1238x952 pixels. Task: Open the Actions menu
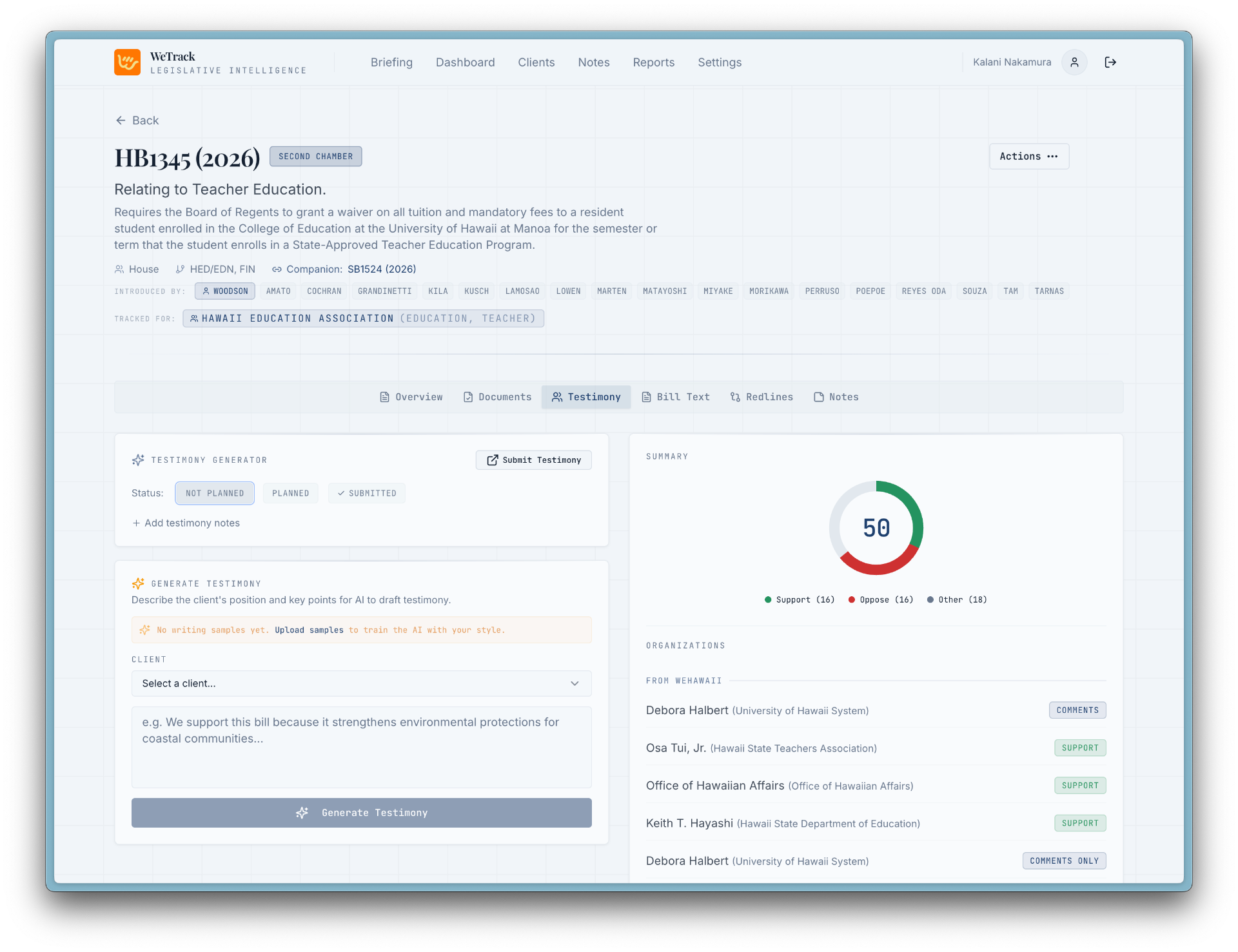click(1029, 156)
